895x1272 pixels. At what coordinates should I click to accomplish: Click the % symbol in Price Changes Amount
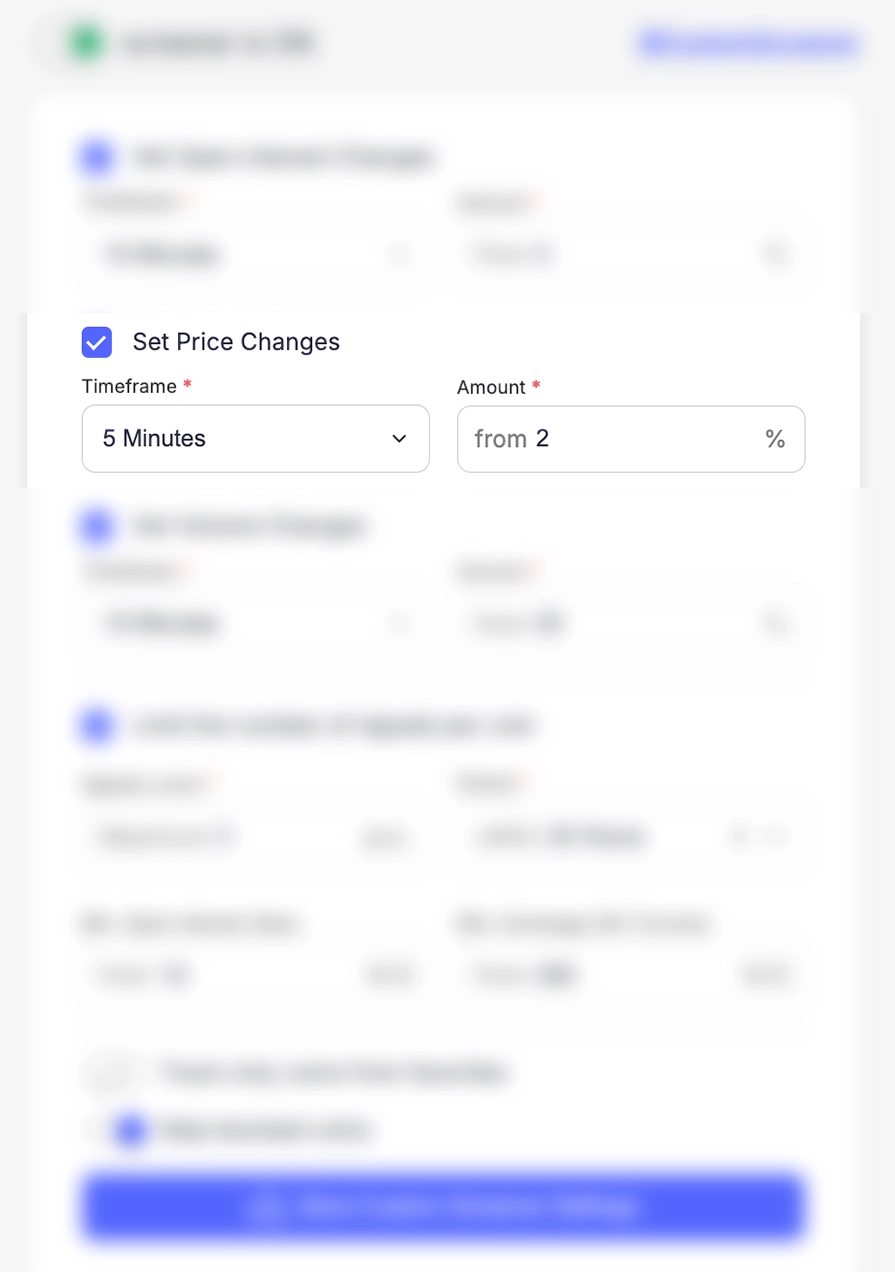775,439
